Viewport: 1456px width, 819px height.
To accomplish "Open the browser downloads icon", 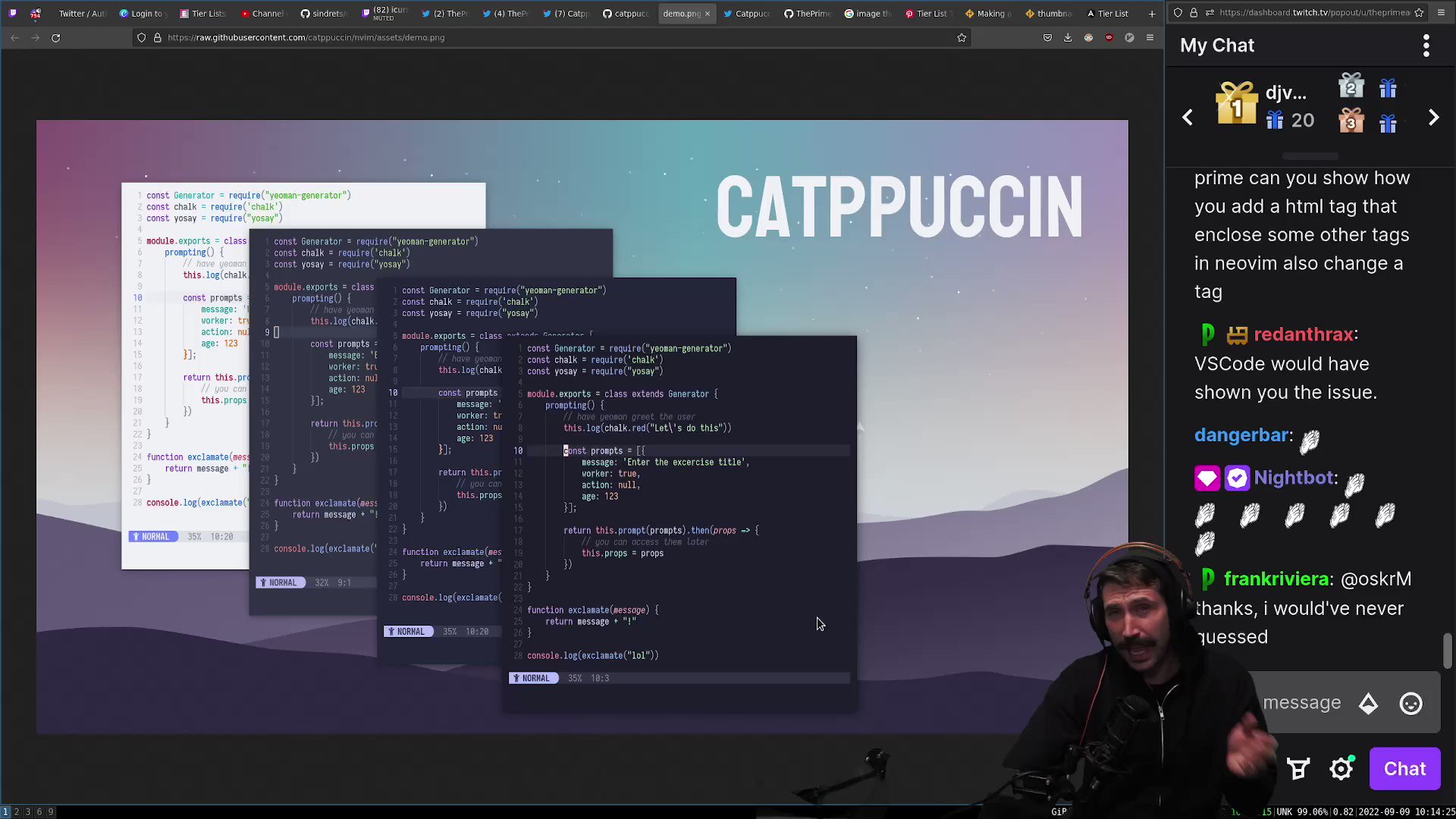I will pyautogui.click(x=1068, y=37).
